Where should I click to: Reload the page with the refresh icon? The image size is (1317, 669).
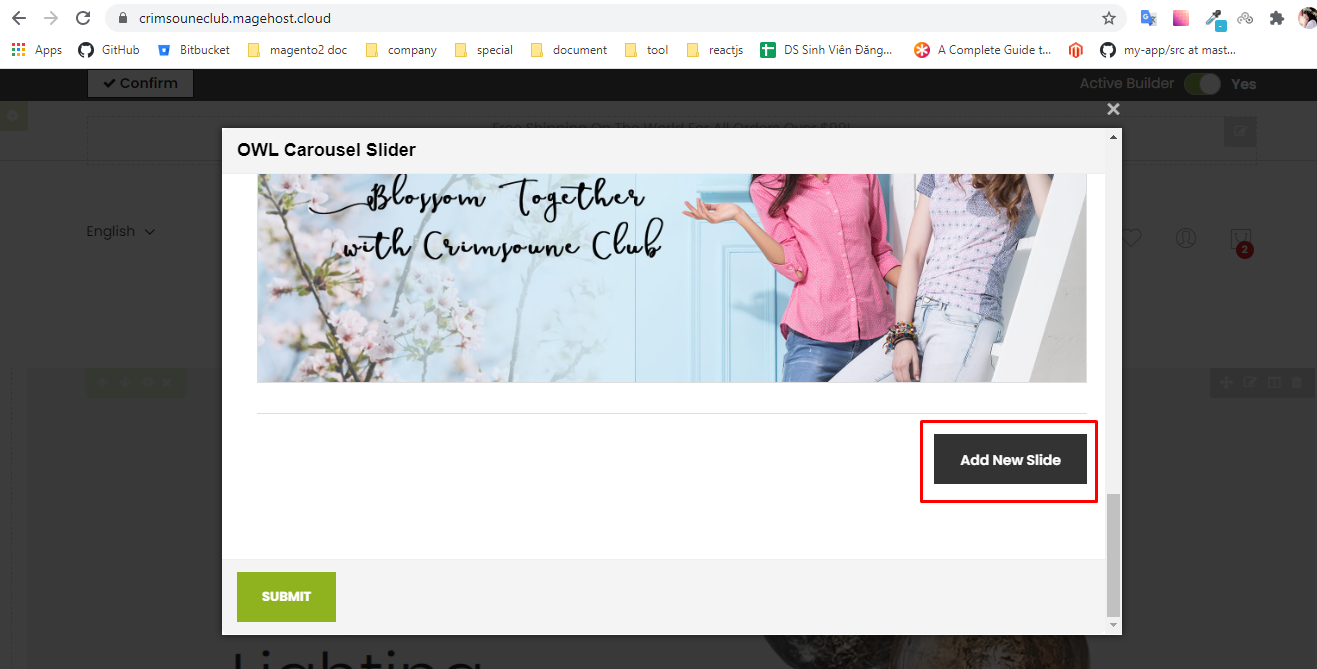click(x=83, y=18)
